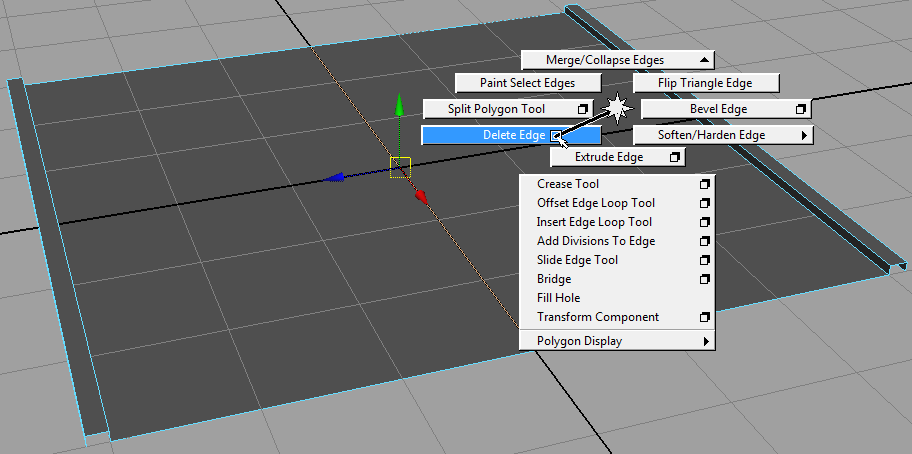The width and height of the screenshot is (912, 454).
Task: Click the blue Z-axis manipulator arrow
Action: [336, 178]
